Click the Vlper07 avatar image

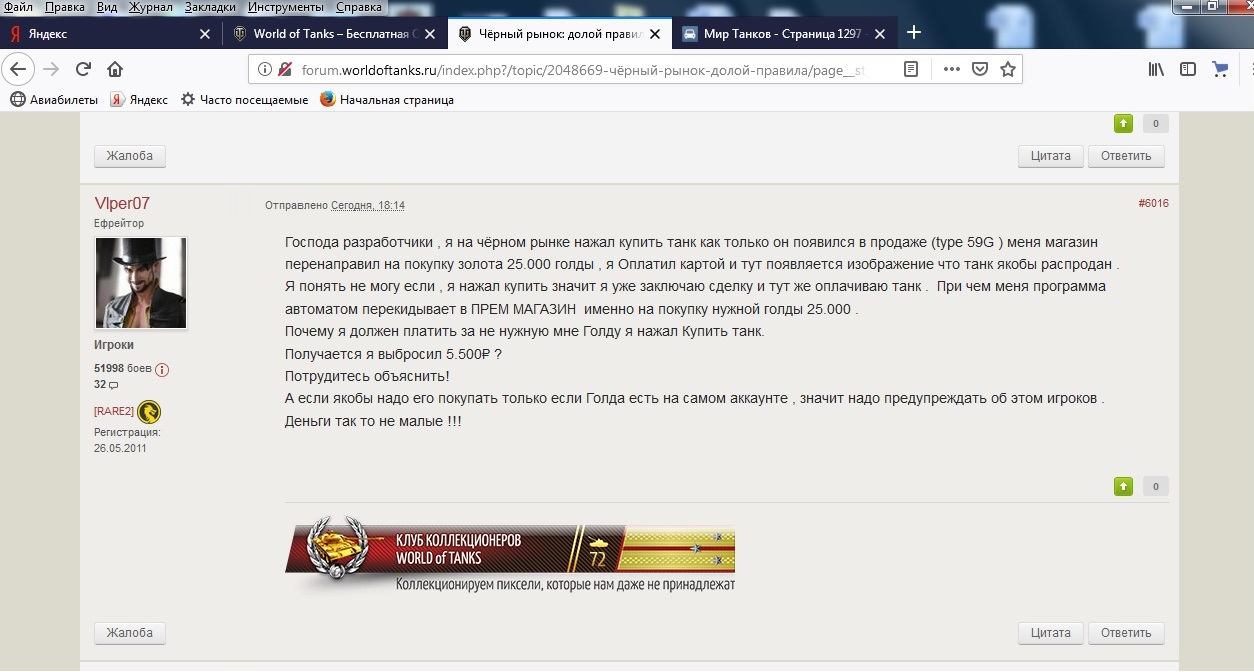tap(140, 283)
